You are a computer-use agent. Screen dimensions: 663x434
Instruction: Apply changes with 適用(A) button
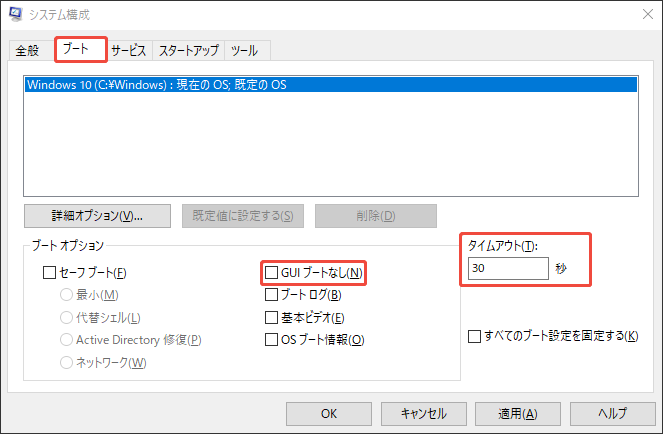518,414
